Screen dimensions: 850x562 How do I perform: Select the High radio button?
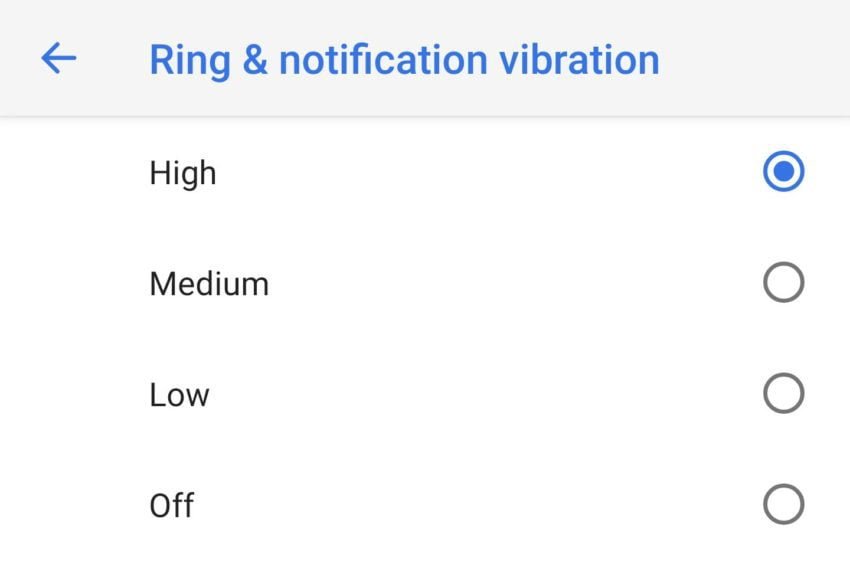click(783, 172)
